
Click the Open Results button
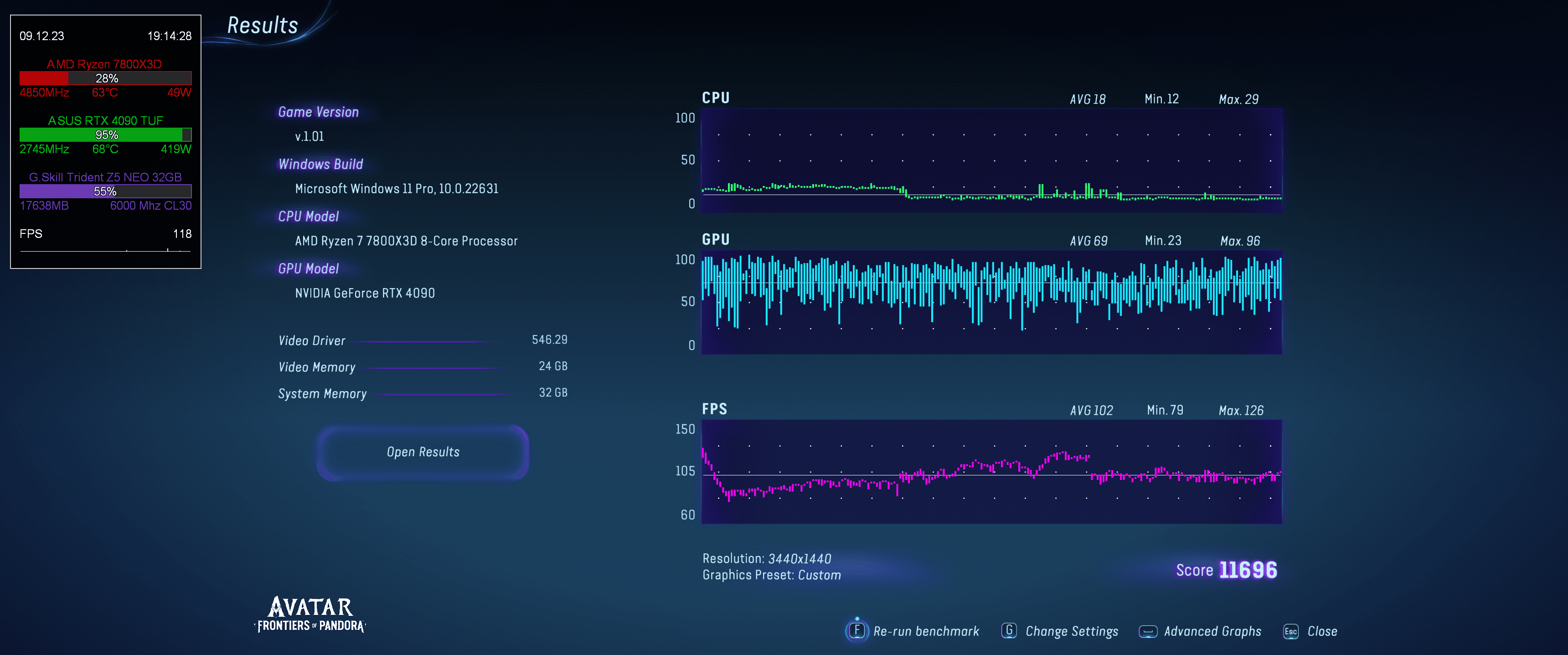pyautogui.click(x=423, y=452)
